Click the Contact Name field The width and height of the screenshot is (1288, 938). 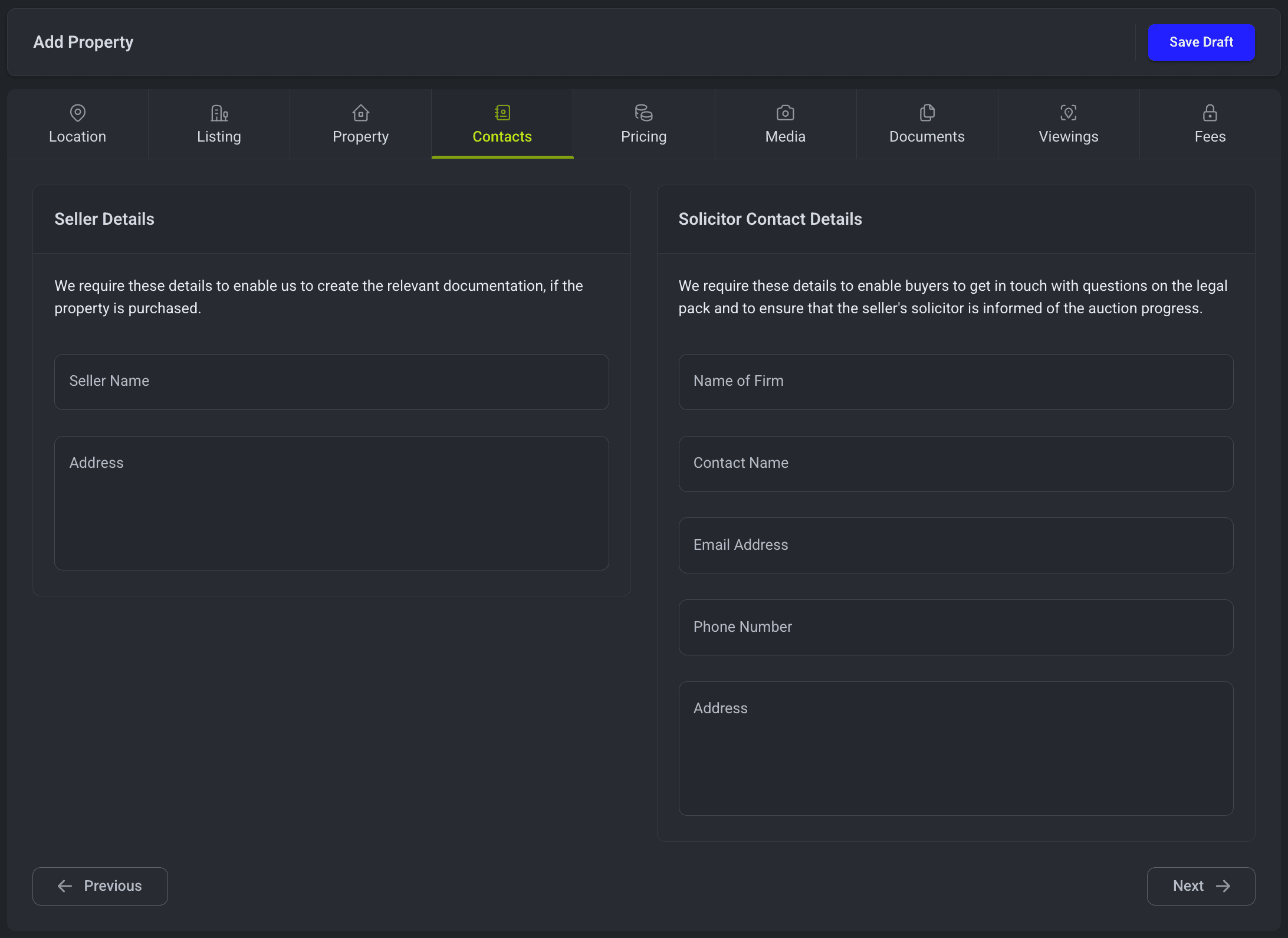pyautogui.click(x=955, y=464)
